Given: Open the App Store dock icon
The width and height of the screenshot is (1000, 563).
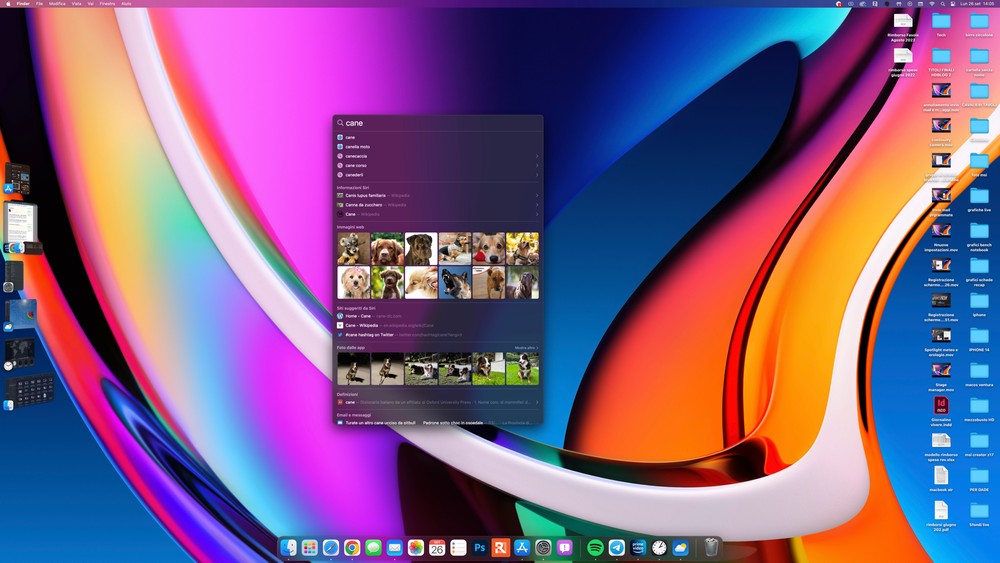Looking at the screenshot, I should (521, 548).
